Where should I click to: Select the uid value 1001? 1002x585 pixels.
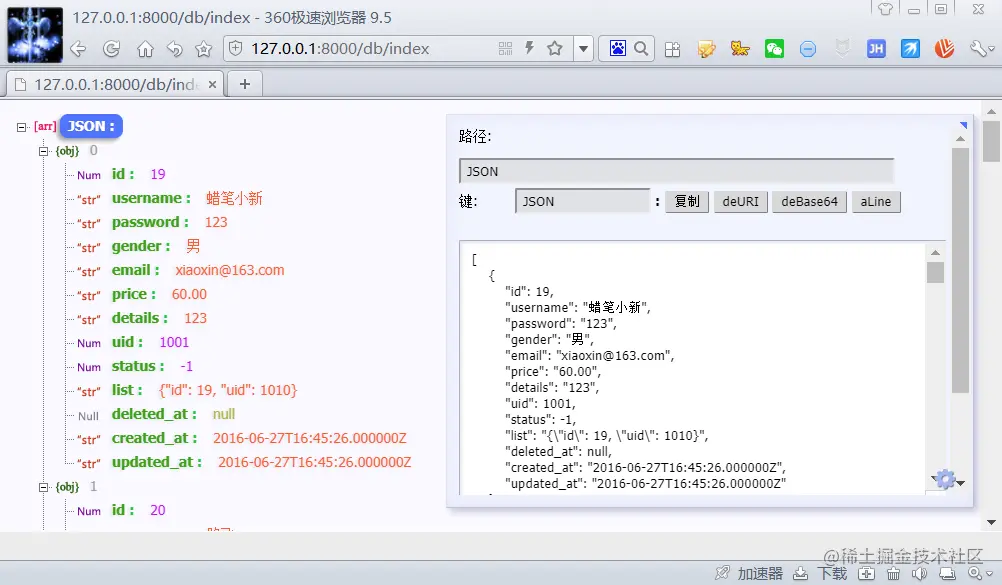174,342
